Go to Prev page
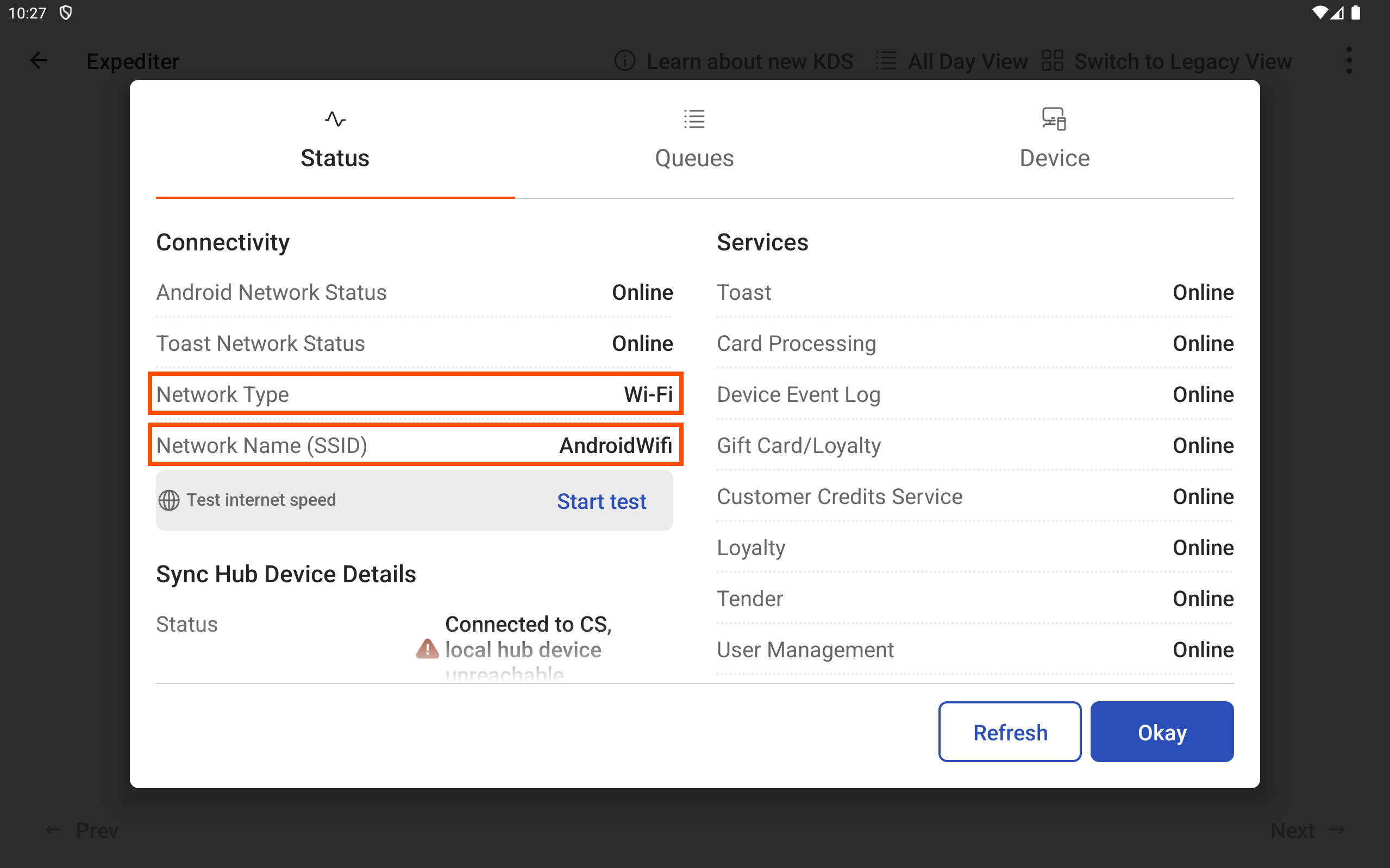This screenshot has width=1390, height=868. click(x=82, y=830)
